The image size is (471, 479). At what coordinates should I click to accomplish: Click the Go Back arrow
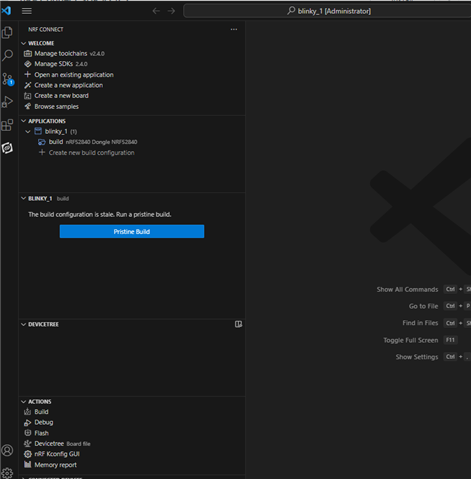(x=156, y=11)
